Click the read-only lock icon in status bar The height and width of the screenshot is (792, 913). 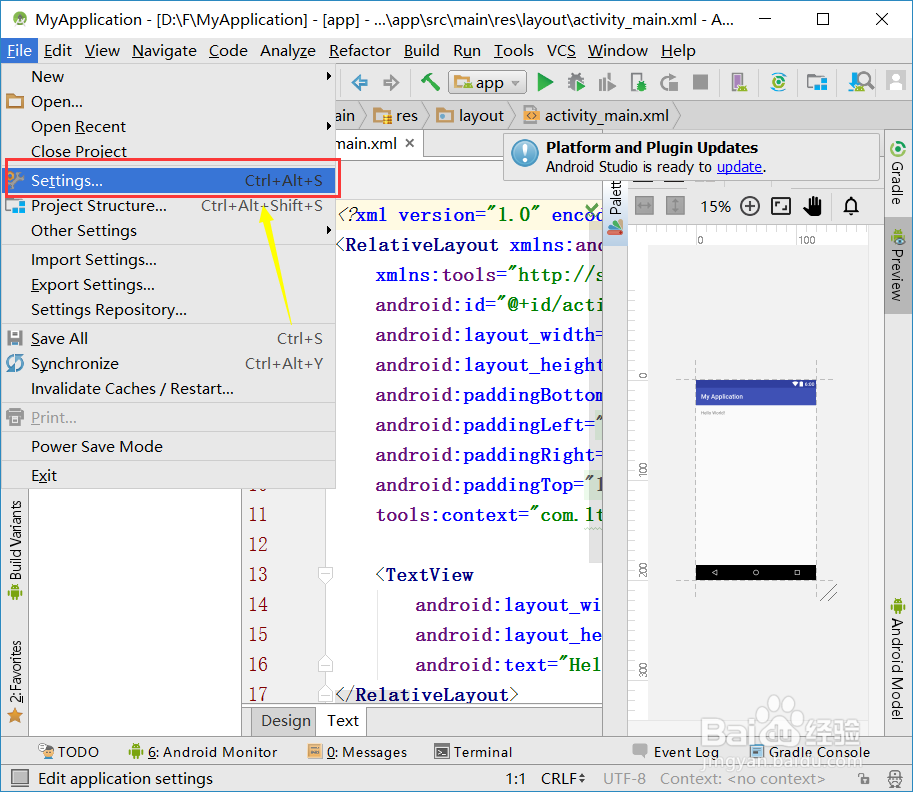pos(865,779)
